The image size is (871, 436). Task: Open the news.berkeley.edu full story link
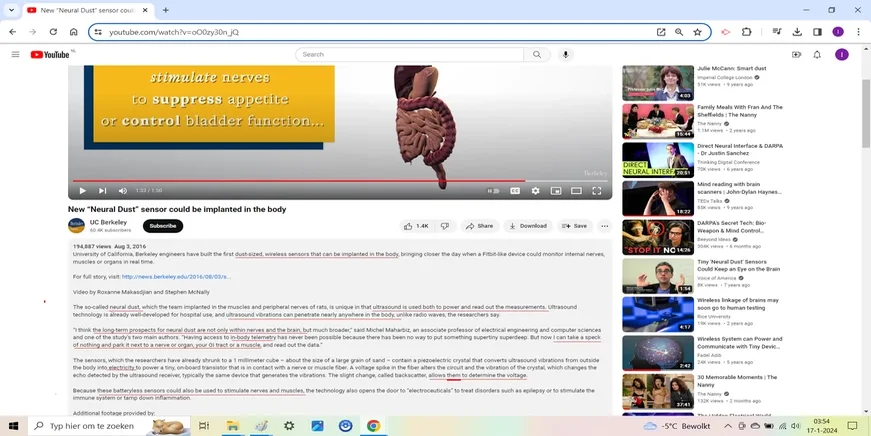coord(176,277)
